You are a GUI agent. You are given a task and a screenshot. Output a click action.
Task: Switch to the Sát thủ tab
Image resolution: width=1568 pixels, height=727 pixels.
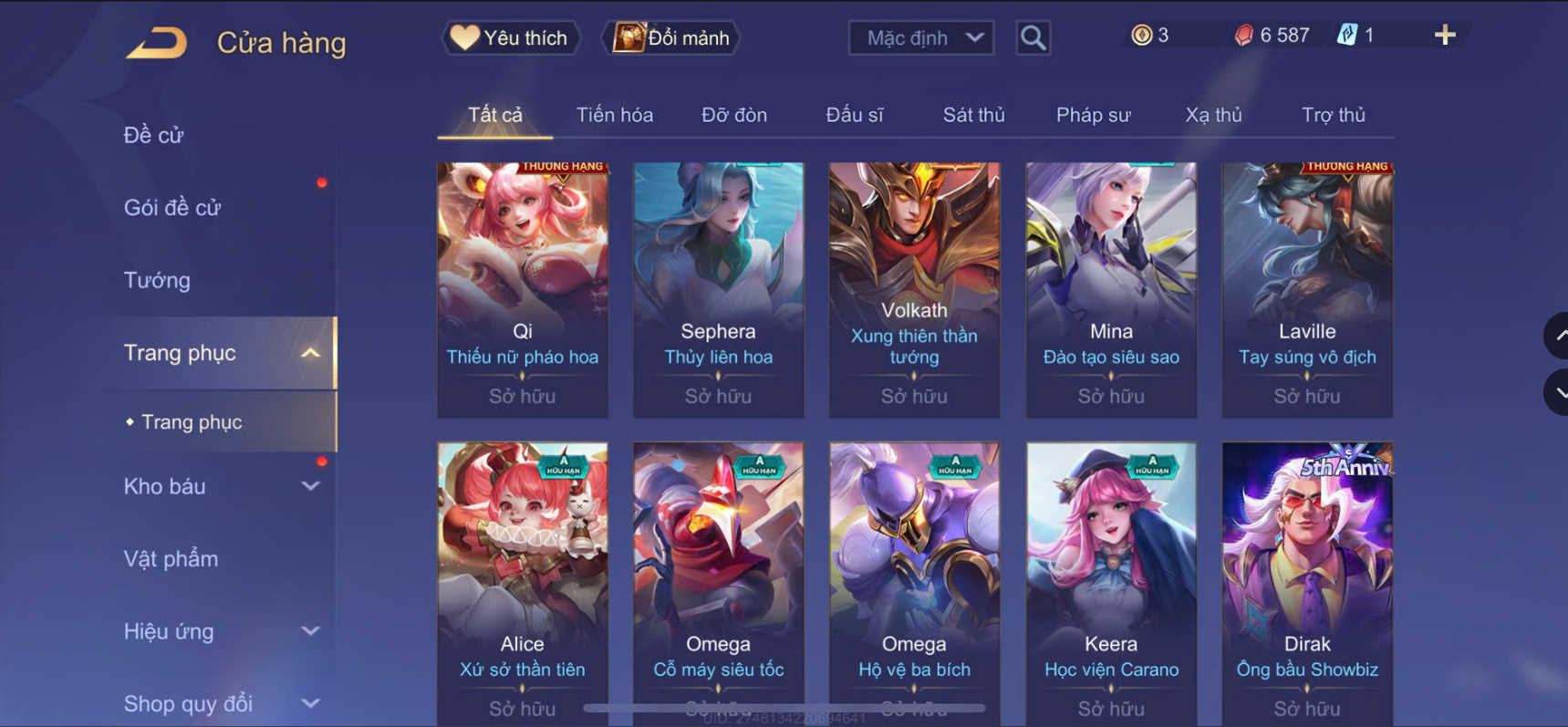tap(973, 115)
